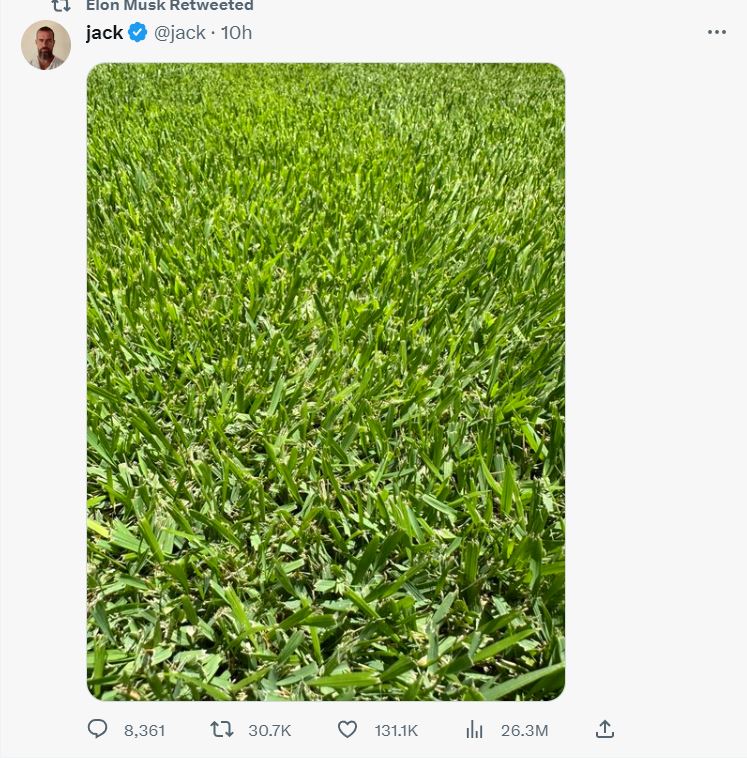Open jack's profile via the avatar photo

[46, 45]
